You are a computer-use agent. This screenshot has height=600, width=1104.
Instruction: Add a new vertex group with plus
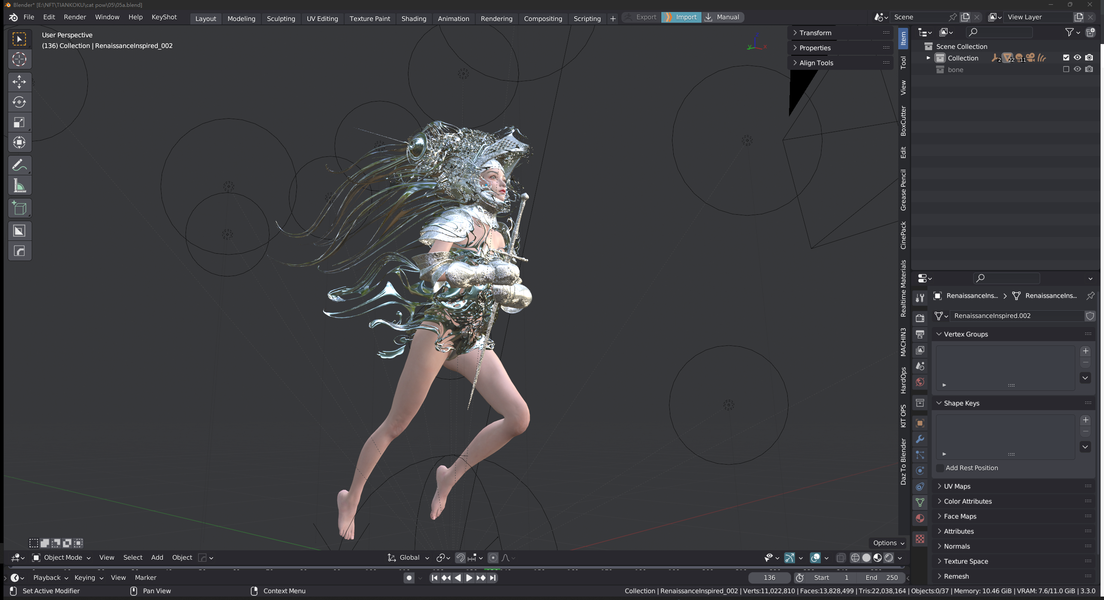point(1085,351)
